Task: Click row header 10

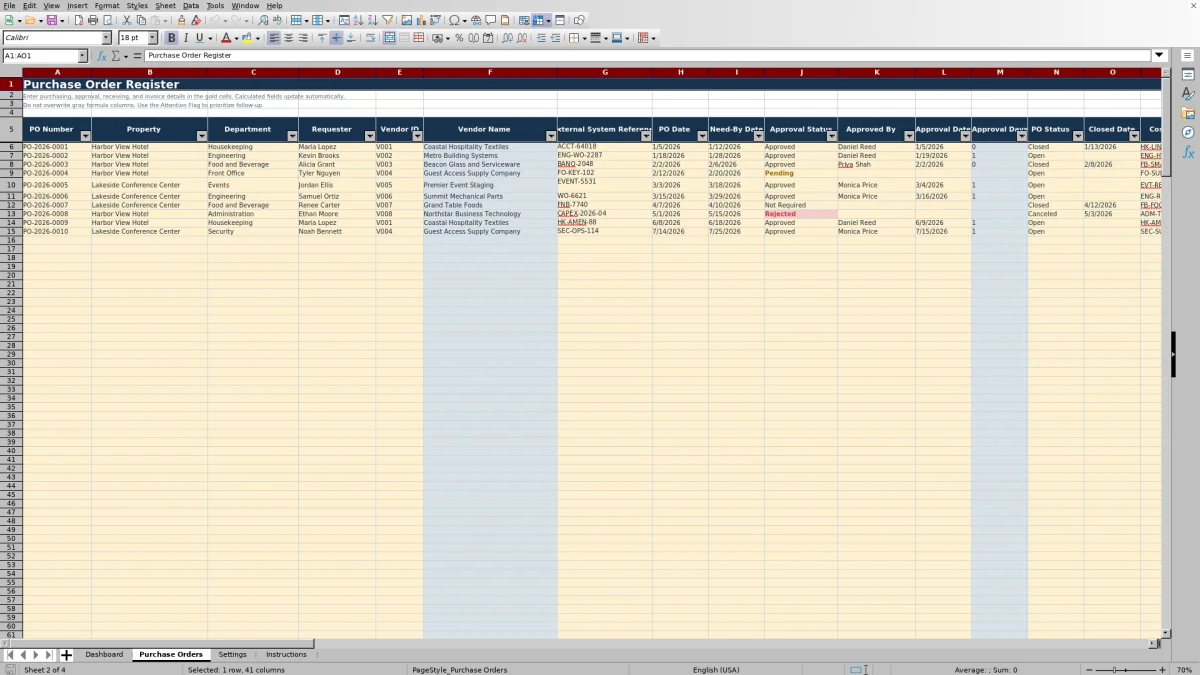Action: point(11,185)
